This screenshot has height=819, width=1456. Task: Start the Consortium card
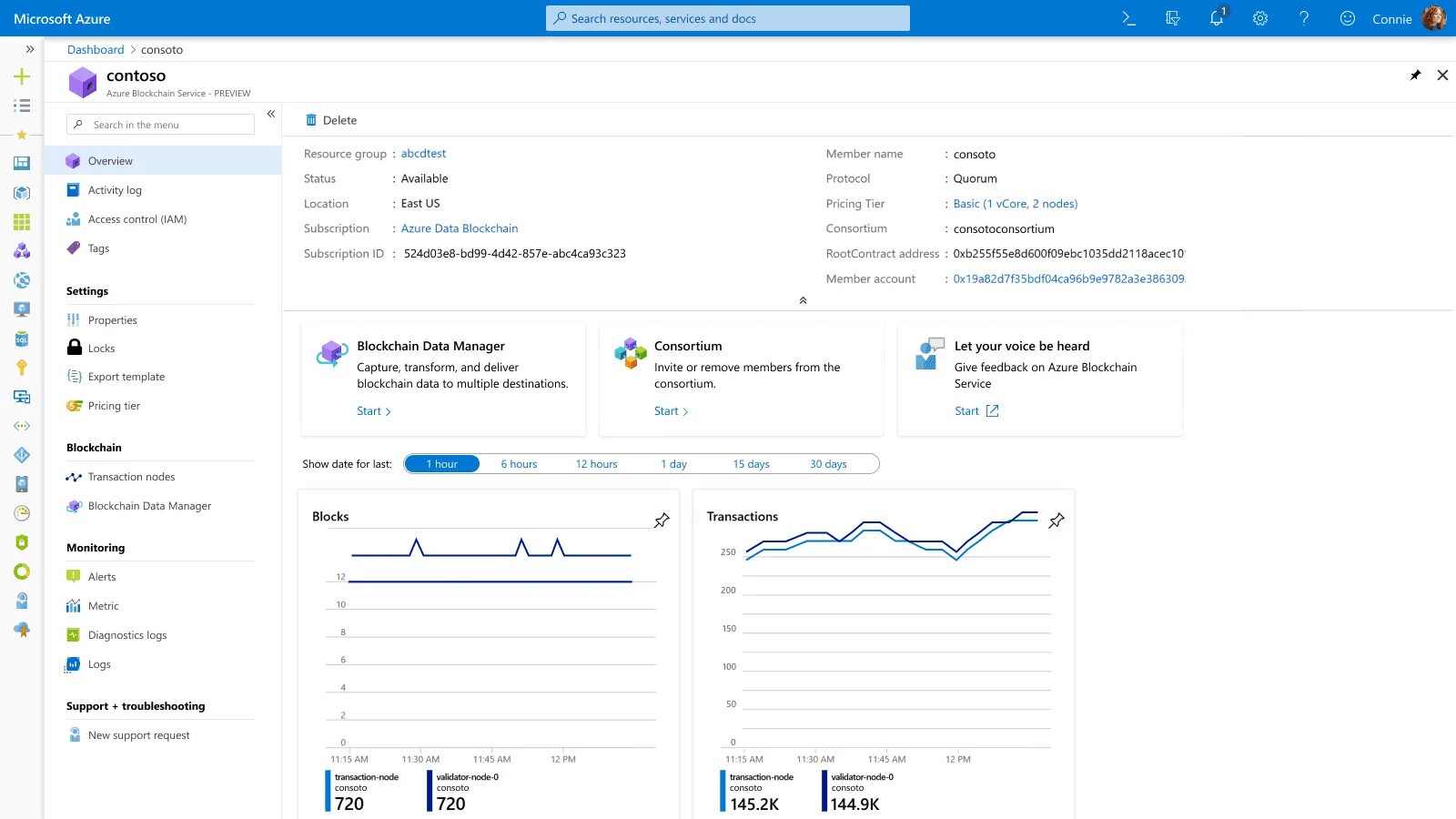click(672, 411)
